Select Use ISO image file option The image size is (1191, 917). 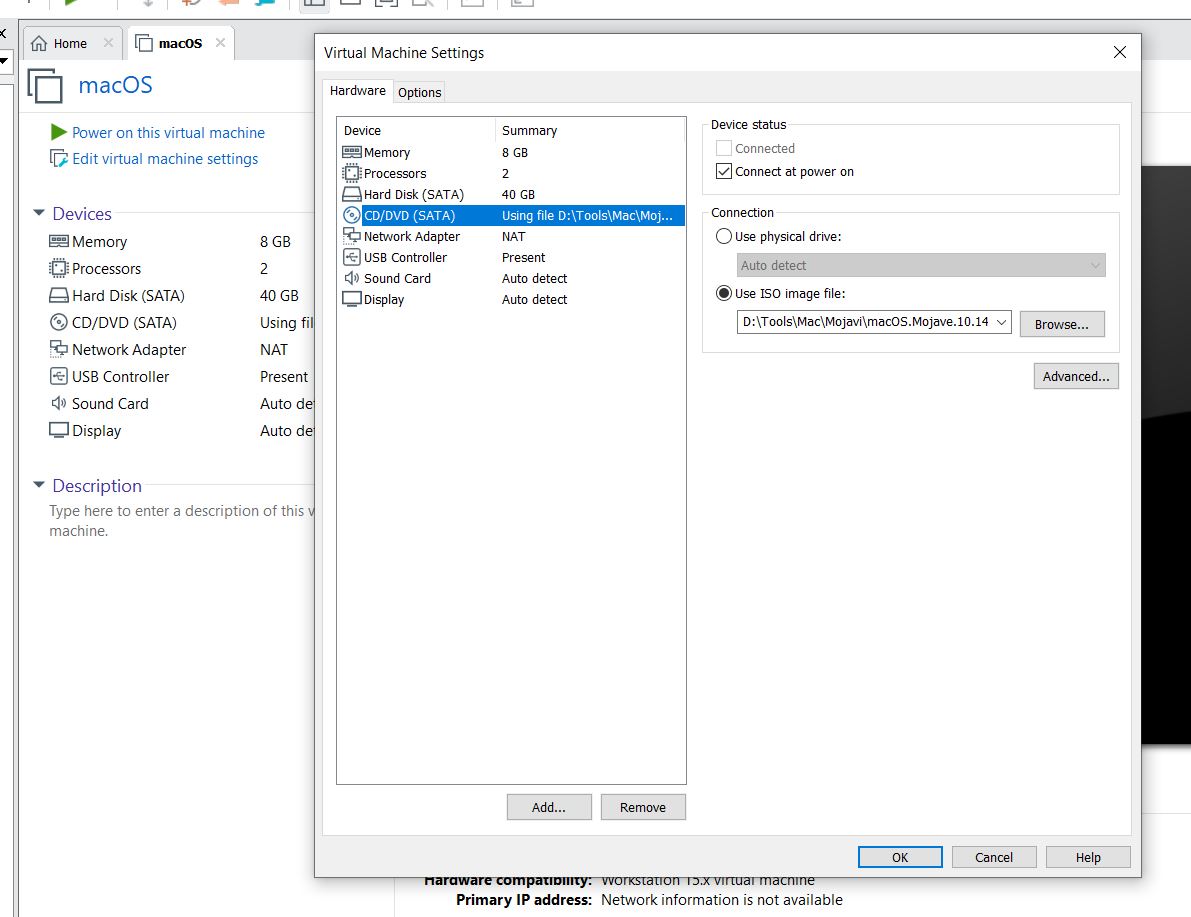[724, 293]
